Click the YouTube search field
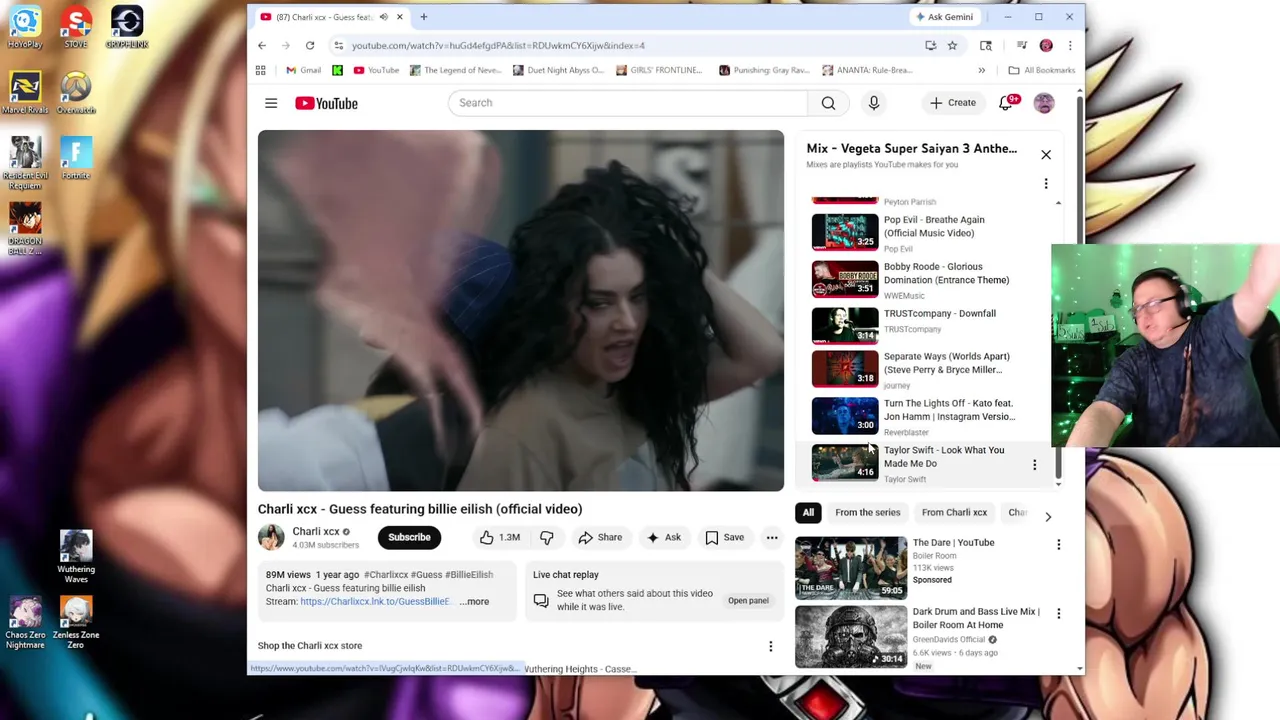1280x720 pixels. (628, 103)
